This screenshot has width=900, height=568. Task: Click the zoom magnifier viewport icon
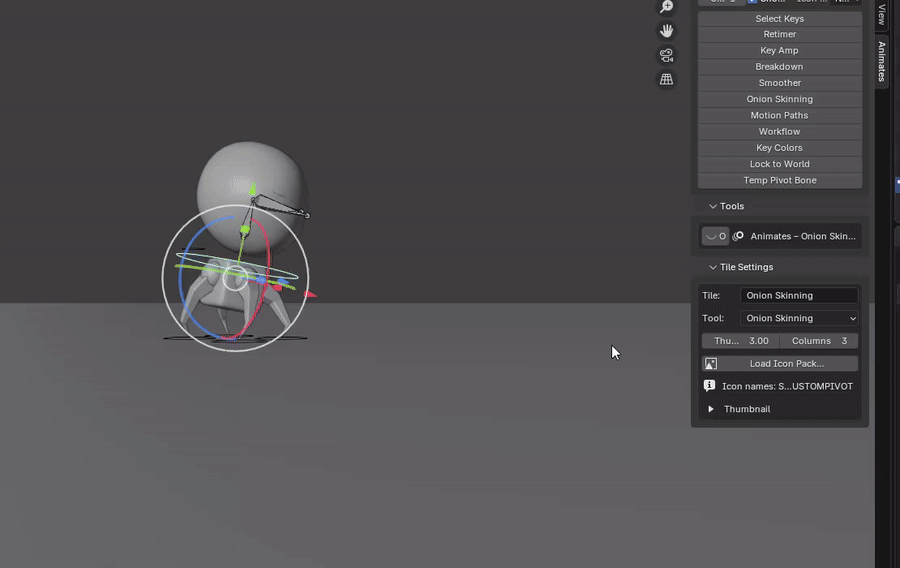click(666, 6)
